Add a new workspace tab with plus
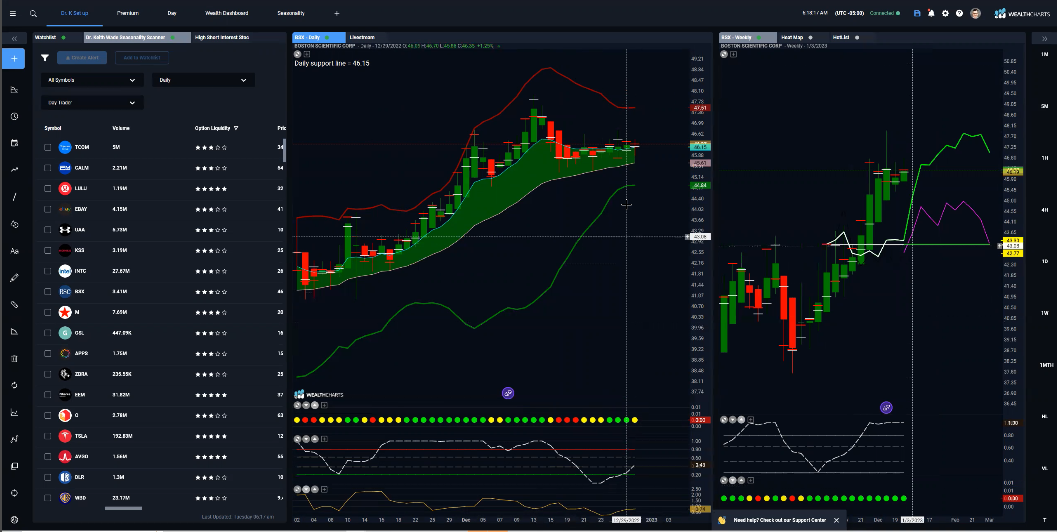Image resolution: width=1057 pixels, height=532 pixels. tap(336, 13)
